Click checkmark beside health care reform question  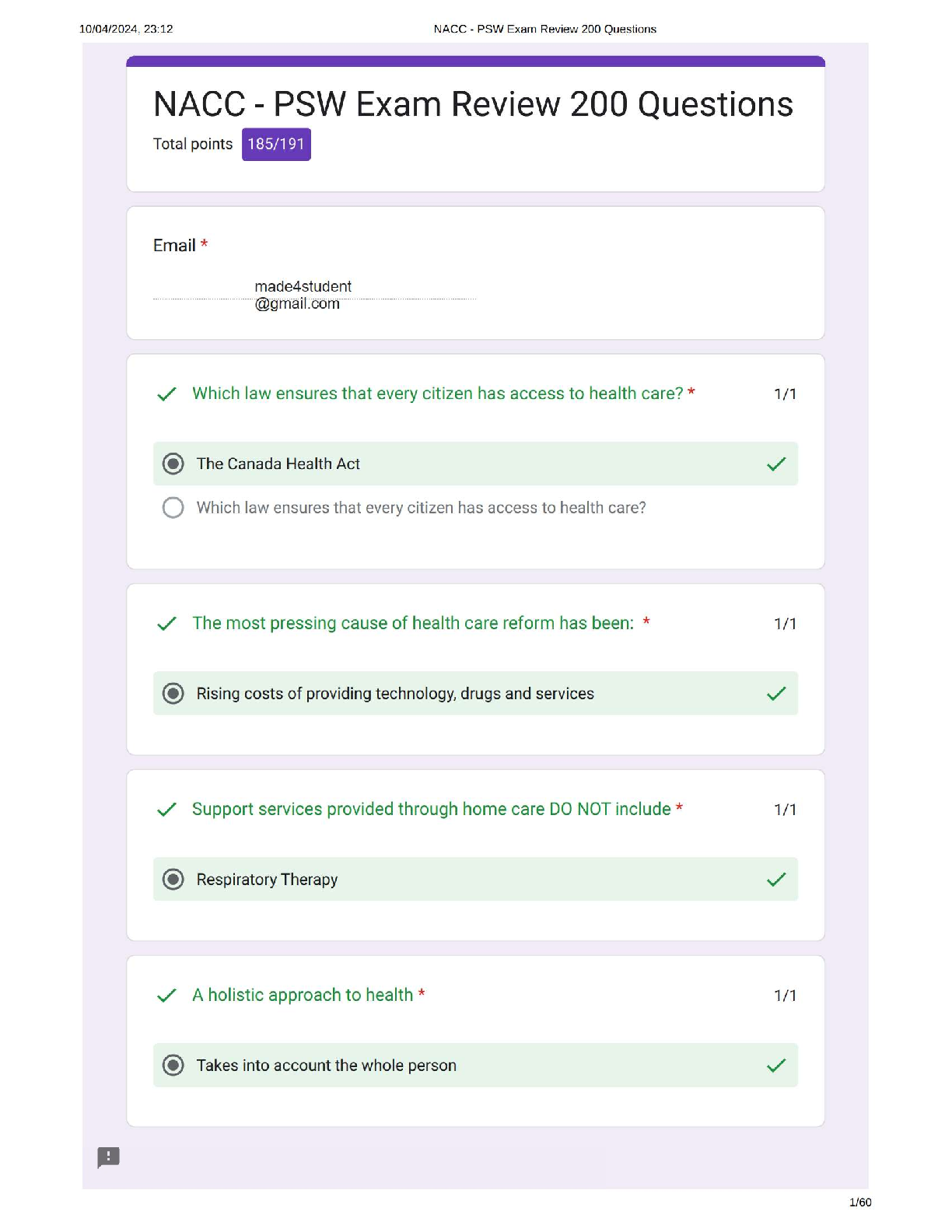[x=166, y=624]
